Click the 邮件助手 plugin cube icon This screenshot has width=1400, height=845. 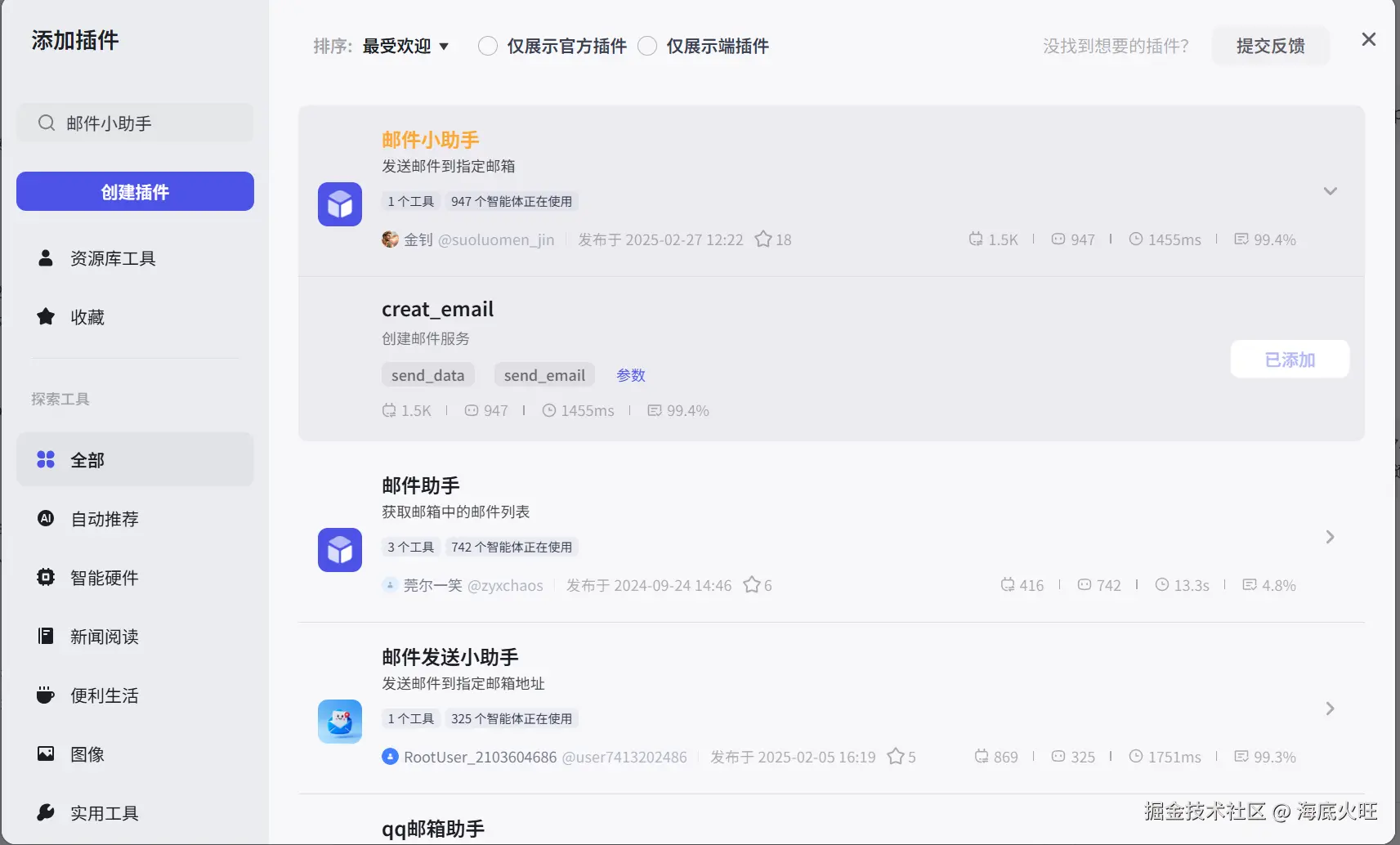(x=340, y=550)
